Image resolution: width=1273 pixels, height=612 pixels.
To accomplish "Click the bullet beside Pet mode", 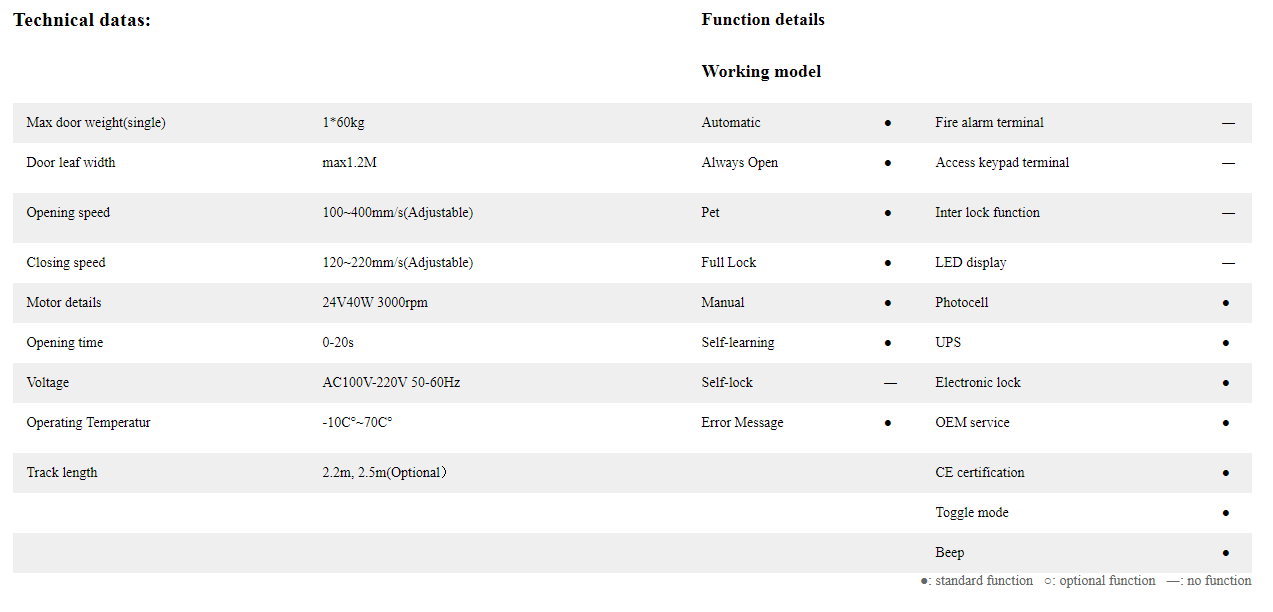I will [887, 213].
